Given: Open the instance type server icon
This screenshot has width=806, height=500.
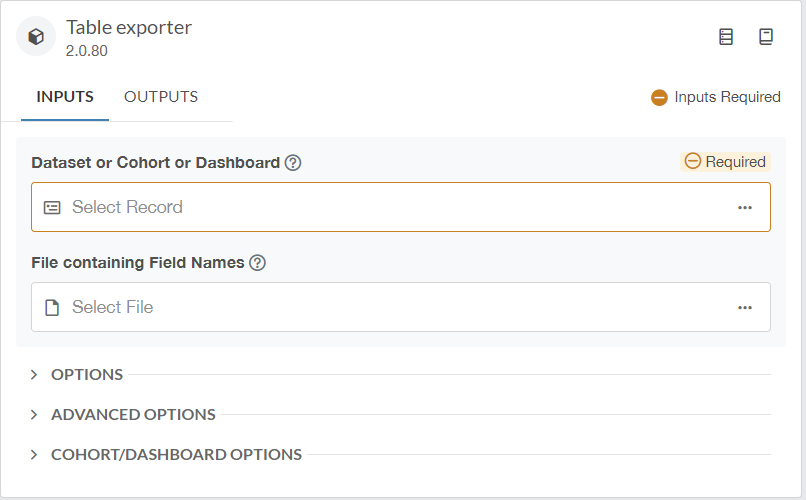Looking at the screenshot, I should (x=726, y=36).
